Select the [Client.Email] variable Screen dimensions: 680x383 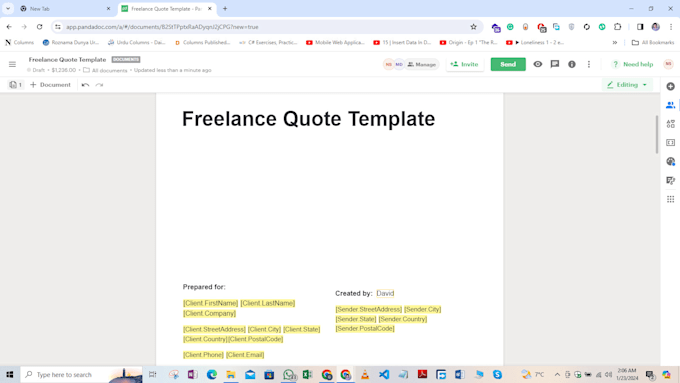coord(245,354)
